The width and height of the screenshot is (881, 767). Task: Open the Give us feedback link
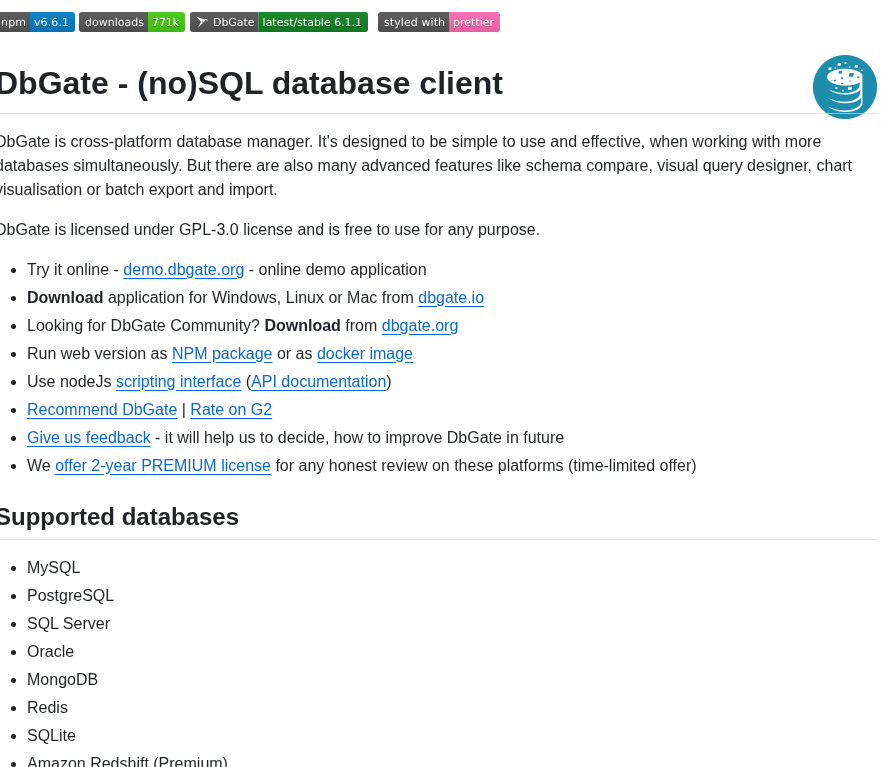pos(89,438)
